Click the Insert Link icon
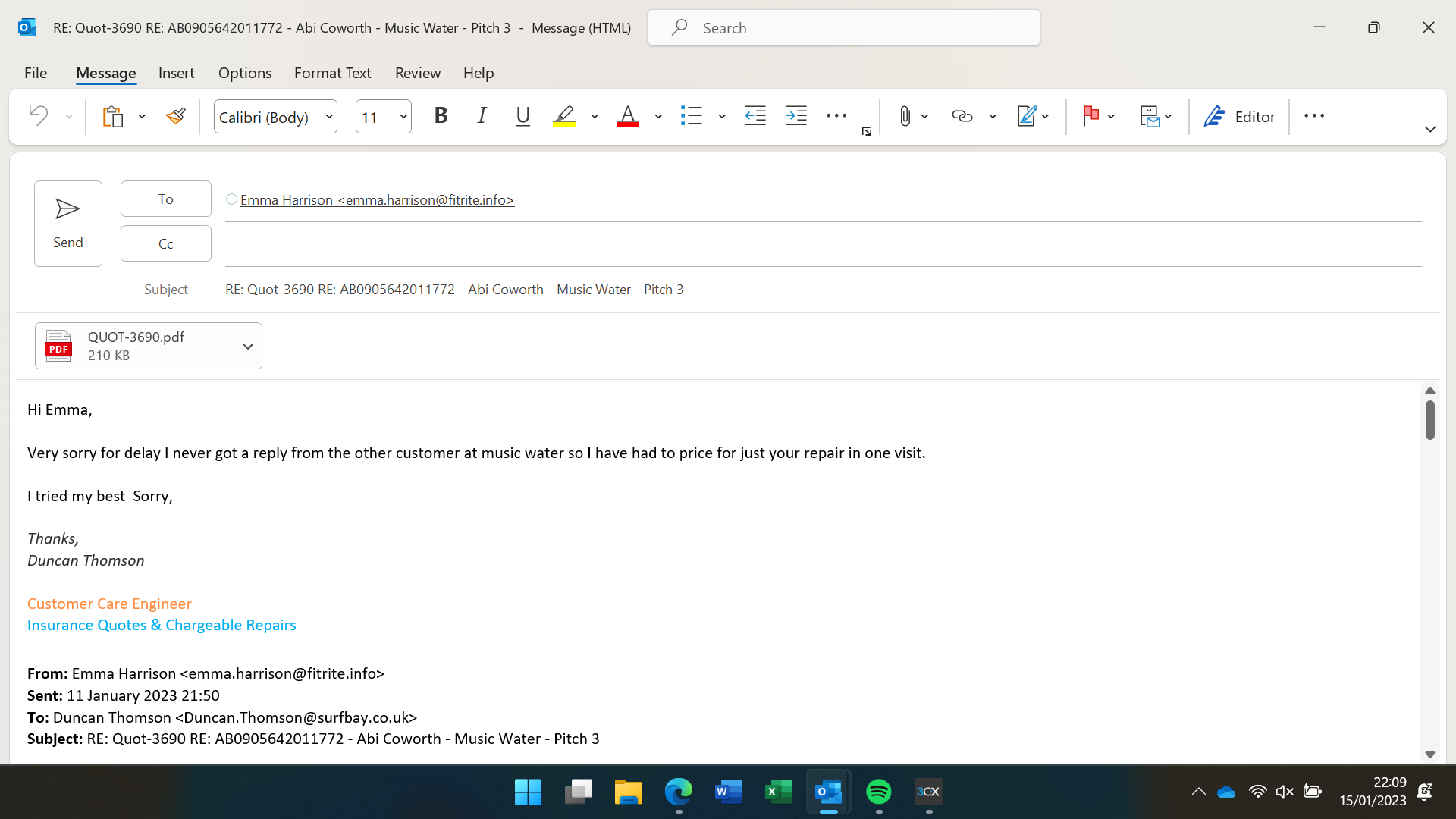The height and width of the screenshot is (819, 1456). point(962,117)
